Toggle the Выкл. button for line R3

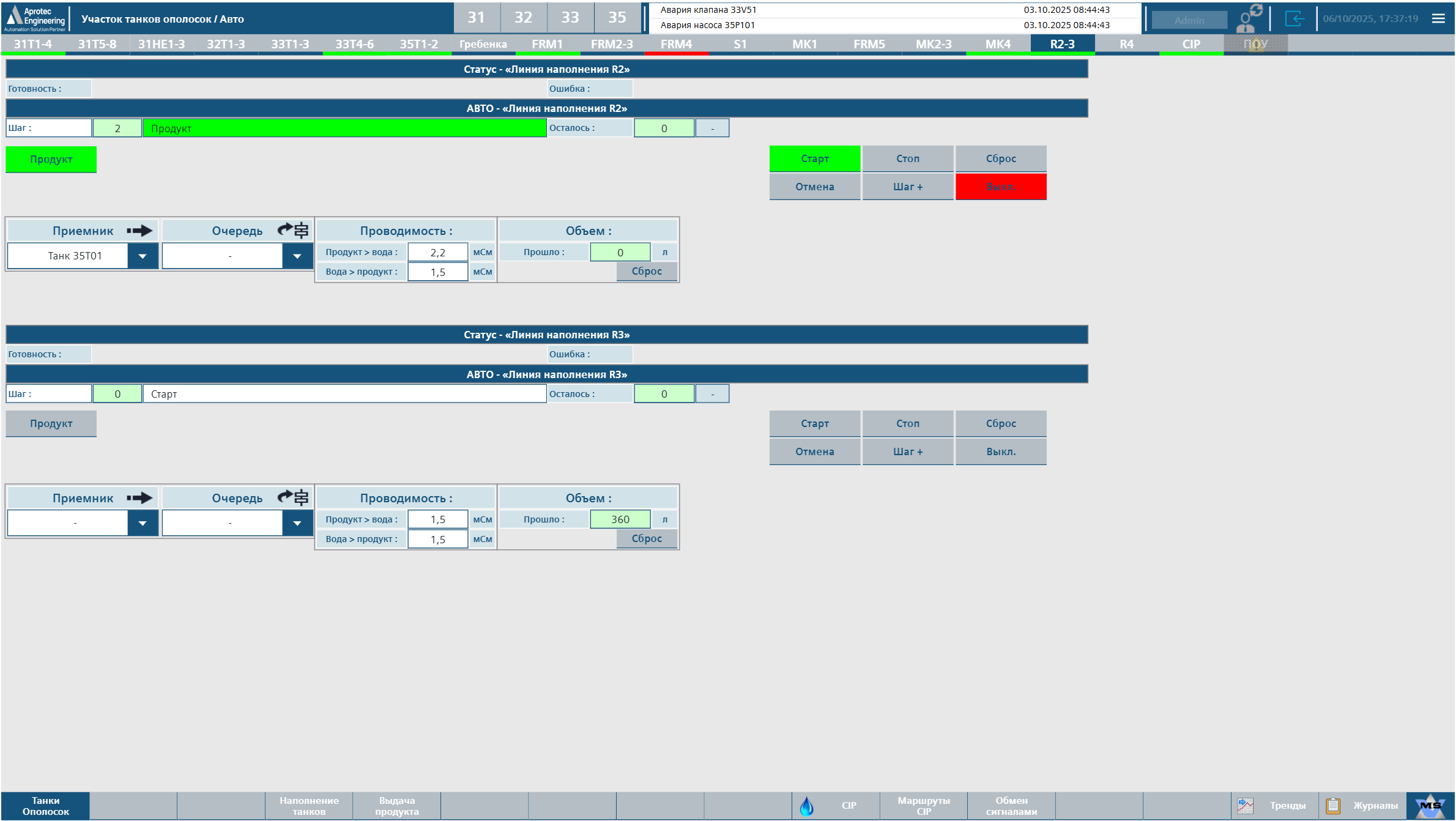click(x=1000, y=451)
